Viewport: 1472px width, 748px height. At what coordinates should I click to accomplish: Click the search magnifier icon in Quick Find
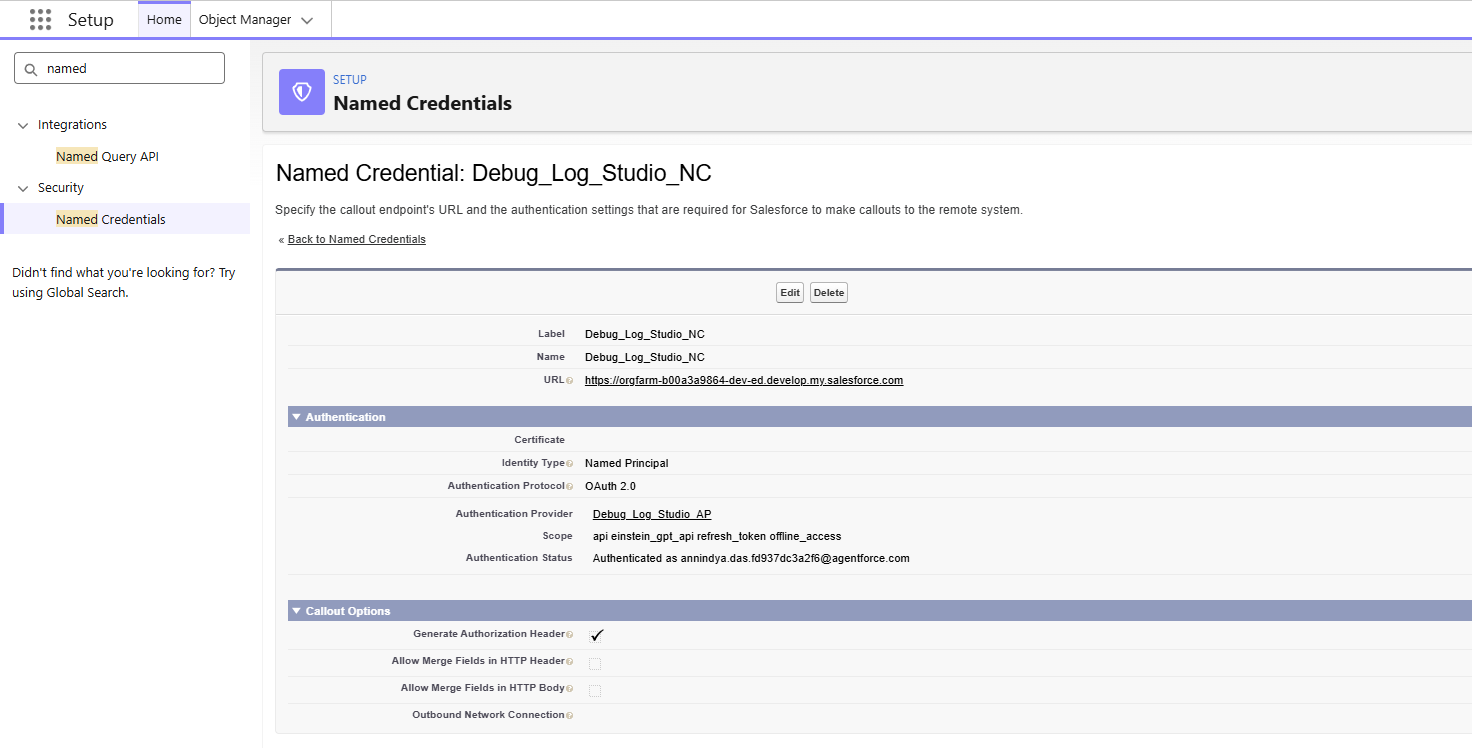[30, 69]
